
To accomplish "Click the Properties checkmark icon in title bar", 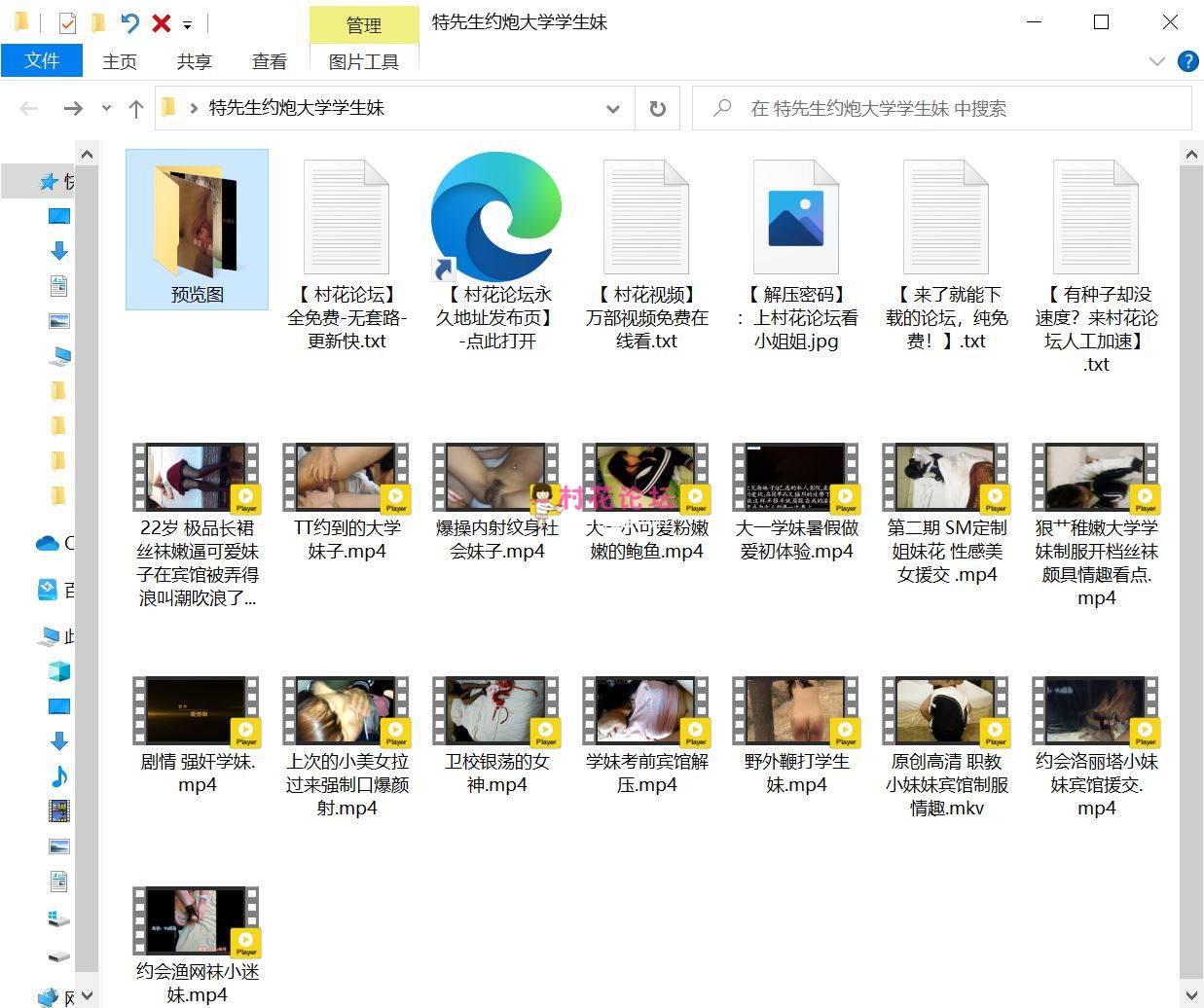I will [67, 22].
